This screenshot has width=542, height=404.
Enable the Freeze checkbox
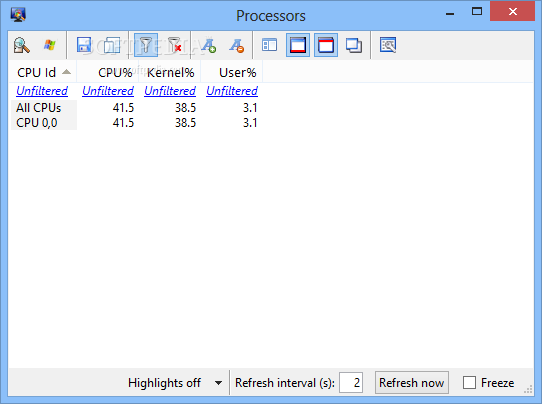[469, 383]
